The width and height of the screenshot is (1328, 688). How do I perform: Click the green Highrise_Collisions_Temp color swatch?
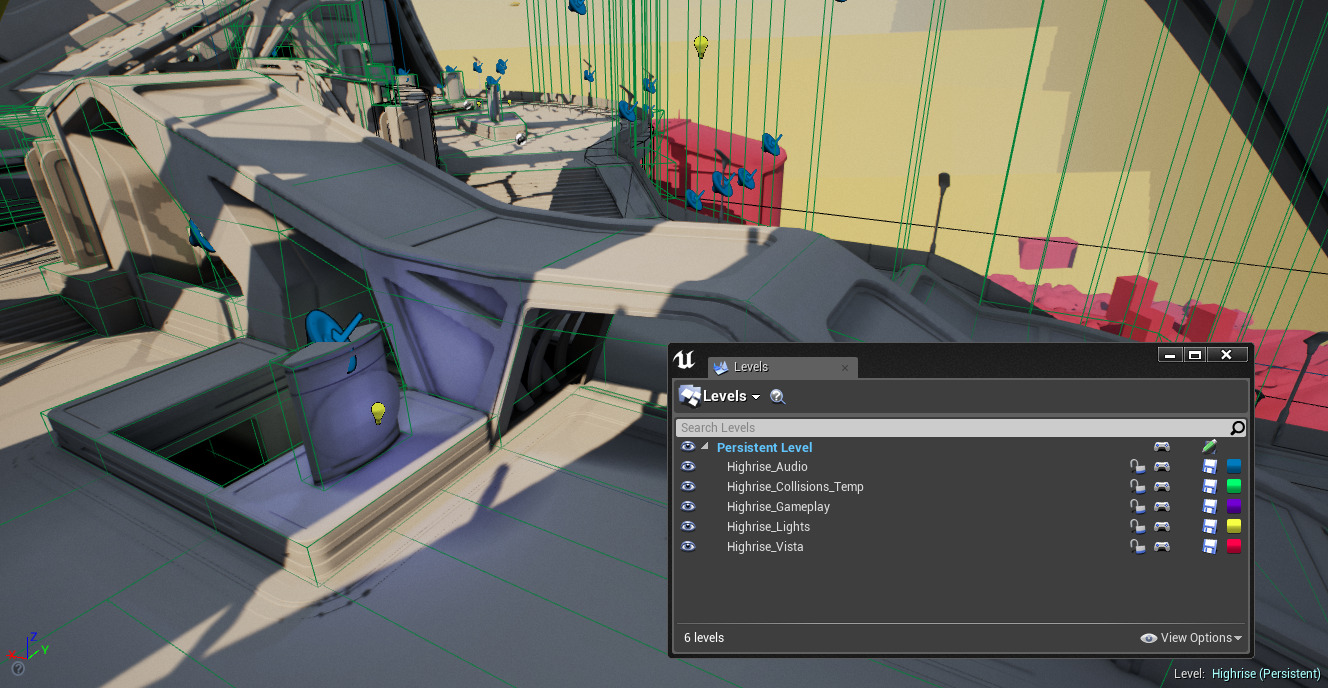click(x=1234, y=487)
